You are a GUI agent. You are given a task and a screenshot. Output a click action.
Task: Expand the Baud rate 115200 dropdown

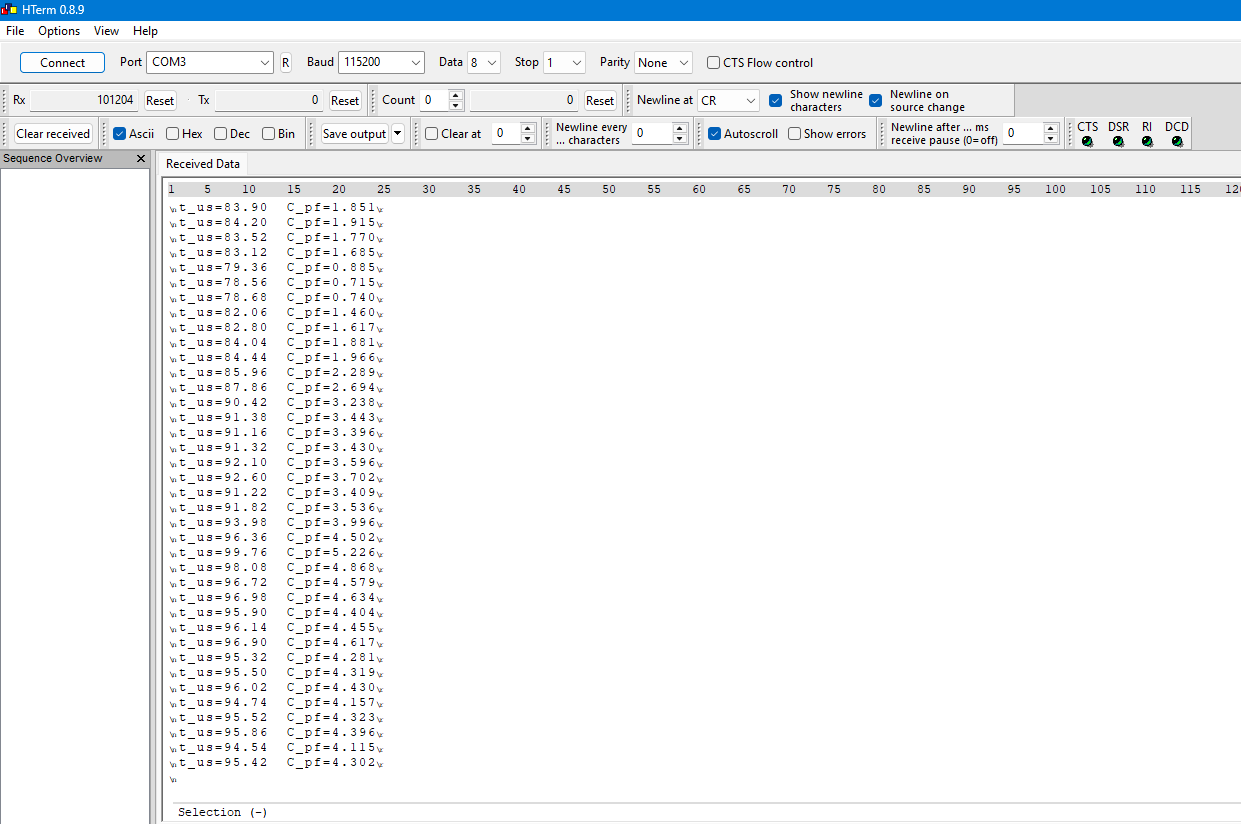[381, 63]
